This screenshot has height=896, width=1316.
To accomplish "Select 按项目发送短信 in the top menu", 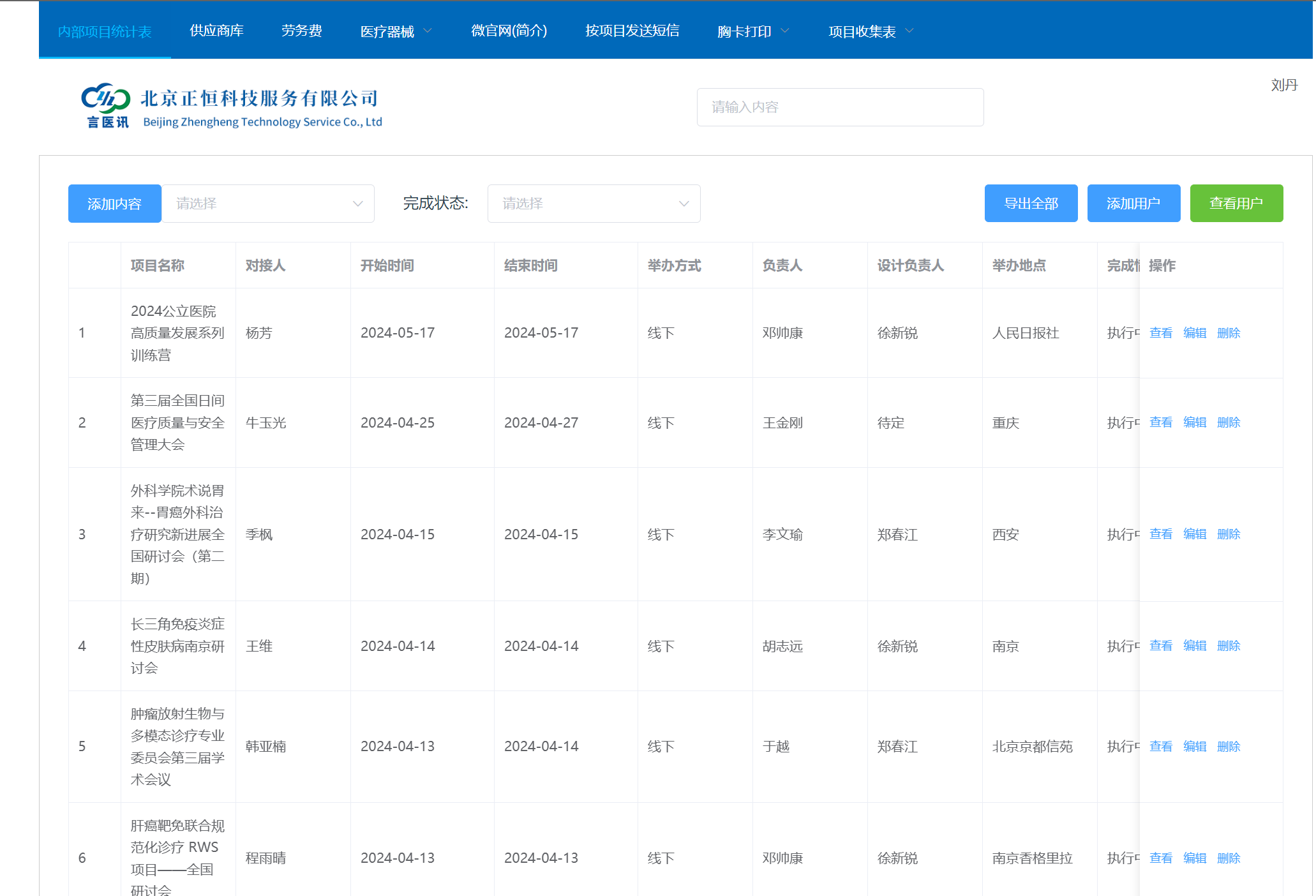I will tap(632, 31).
